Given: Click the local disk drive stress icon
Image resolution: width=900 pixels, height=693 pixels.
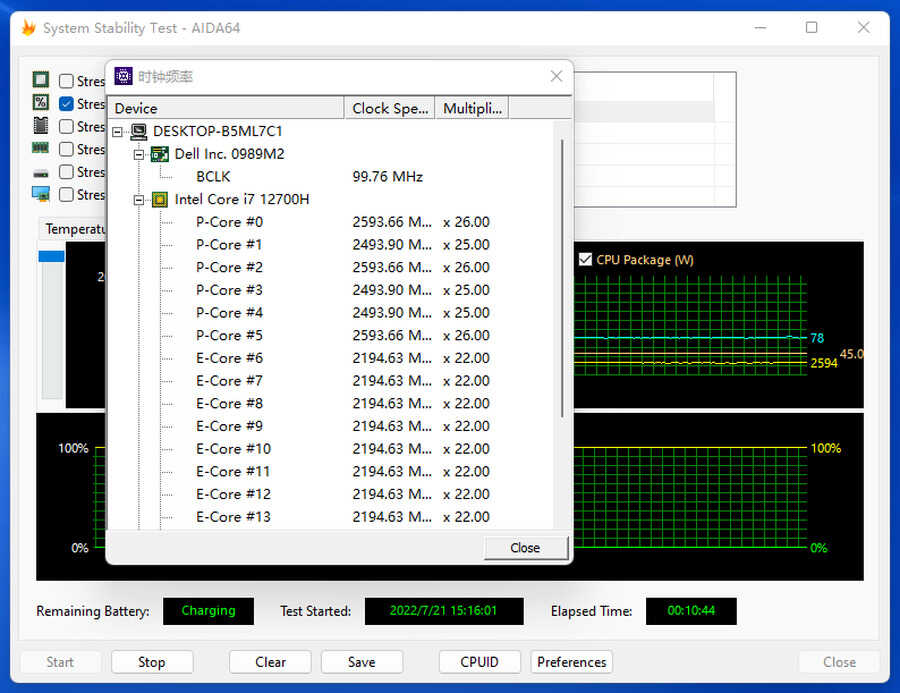Looking at the screenshot, I should coord(41,172).
